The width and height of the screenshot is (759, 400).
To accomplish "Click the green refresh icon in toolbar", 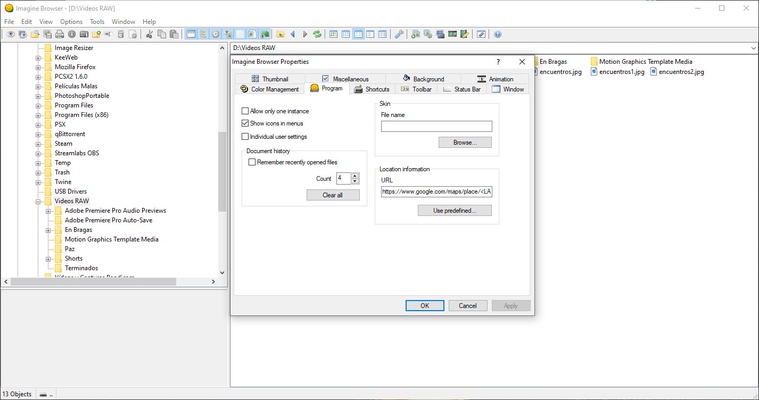I will 317,34.
